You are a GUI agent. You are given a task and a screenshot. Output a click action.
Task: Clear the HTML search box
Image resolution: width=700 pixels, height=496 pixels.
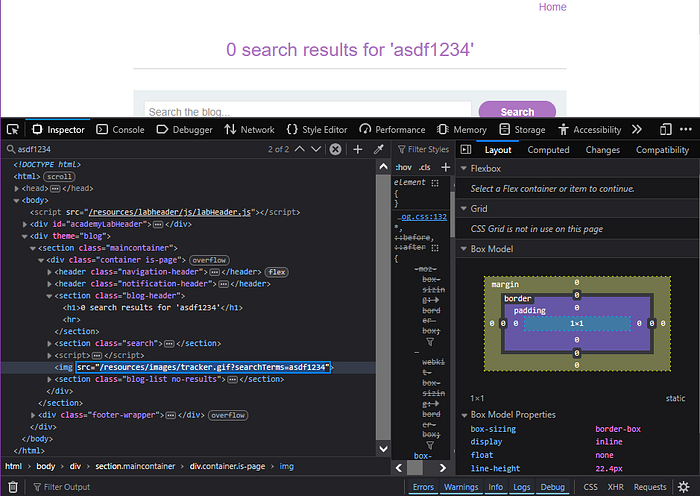(x=335, y=149)
